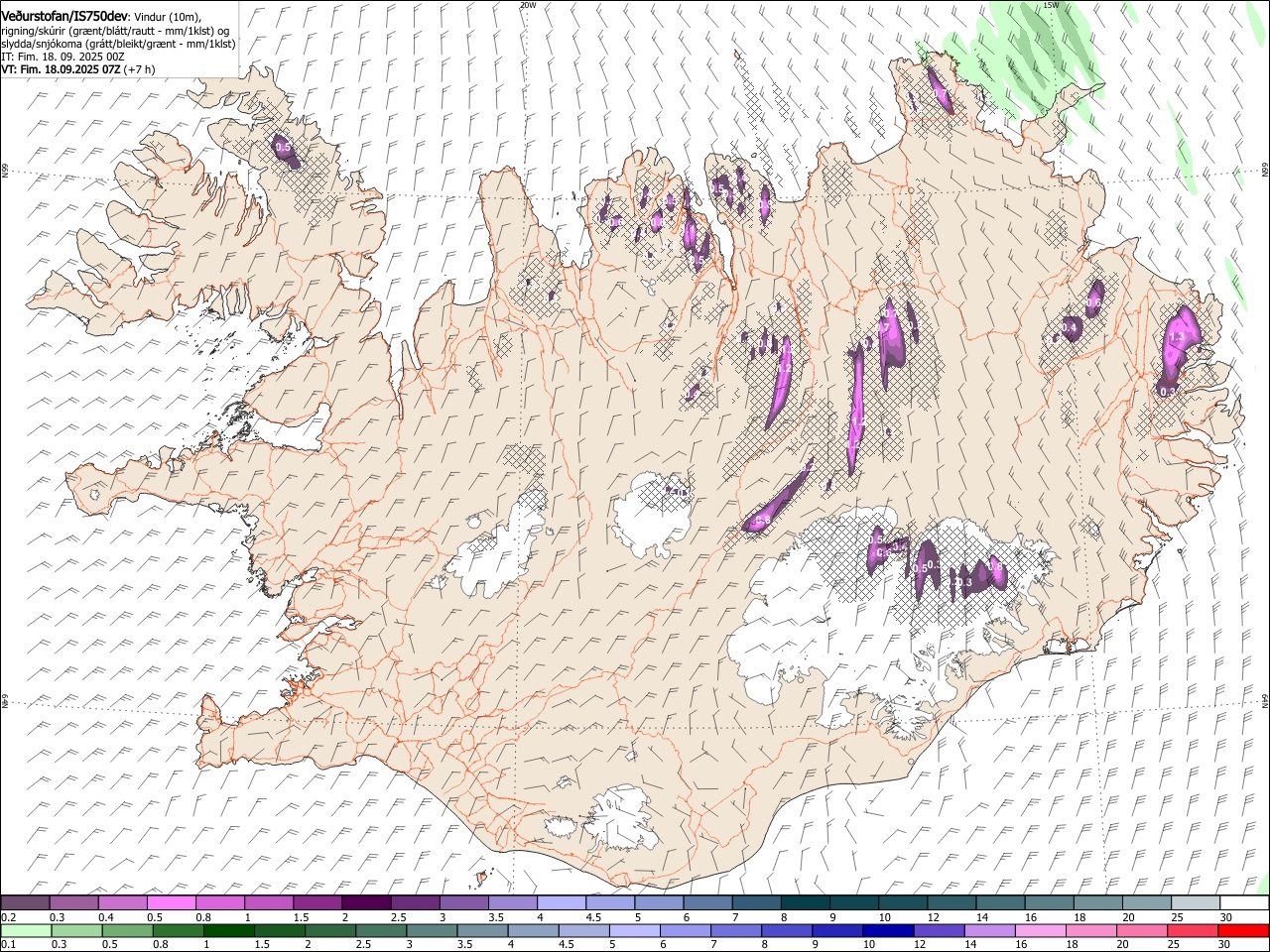Click the '20W' longitude label at top

[x=528, y=5]
